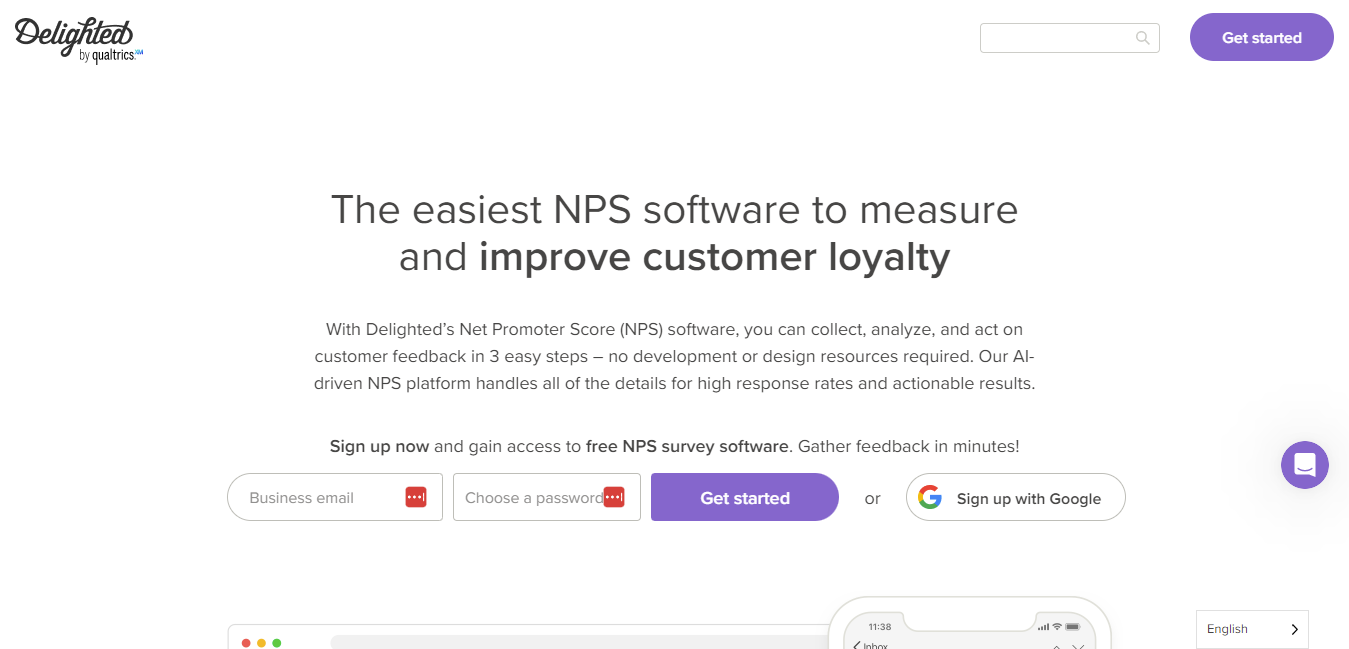The image size is (1349, 649).
Task: Click the battery icon on the phone status bar
Action: tap(1073, 626)
